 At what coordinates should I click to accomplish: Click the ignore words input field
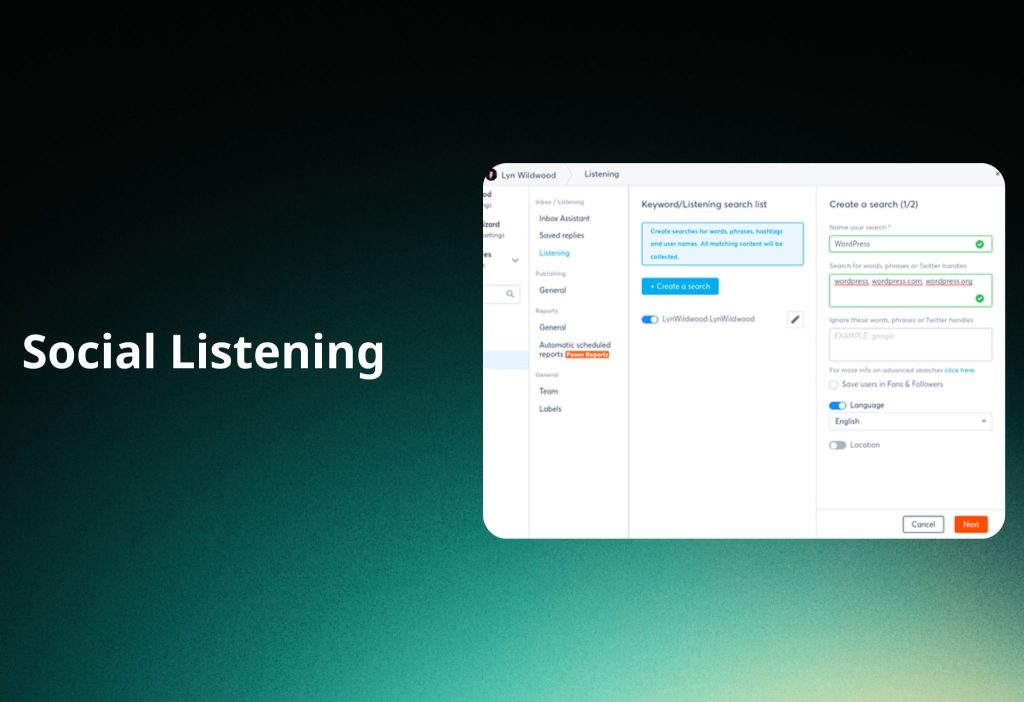(x=910, y=344)
